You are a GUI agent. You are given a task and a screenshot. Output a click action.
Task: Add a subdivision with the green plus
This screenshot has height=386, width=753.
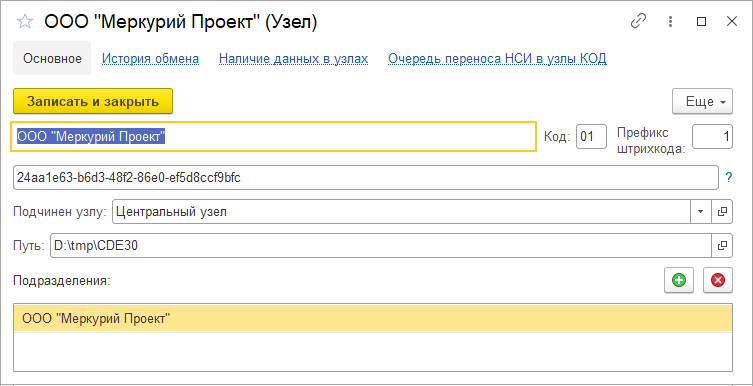pyautogui.click(x=679, y=280)
